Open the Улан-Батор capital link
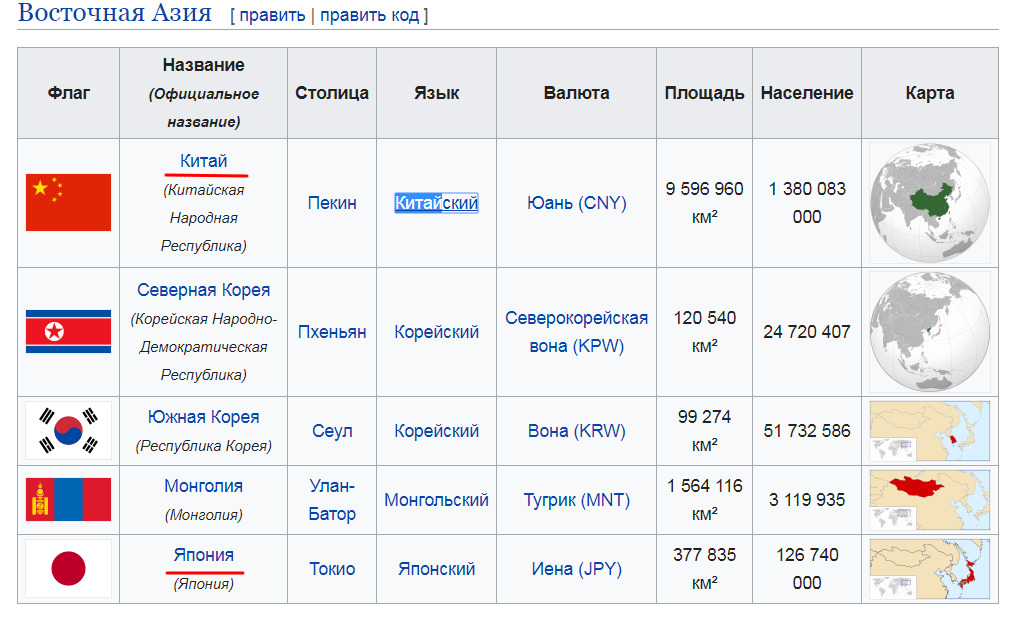This screenshot has width=1013, height=622. coord(332,500)
